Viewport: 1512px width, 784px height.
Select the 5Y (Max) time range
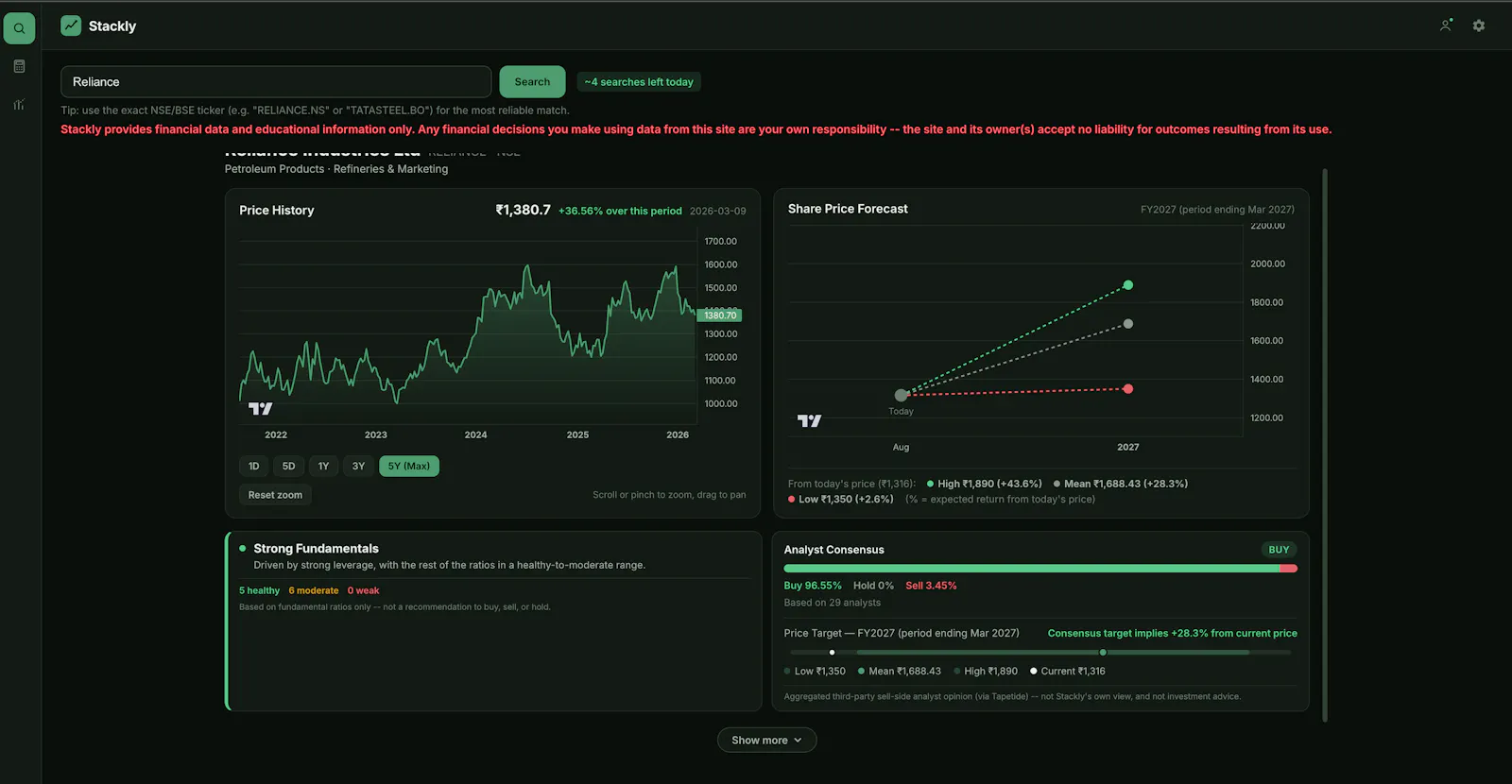(x=409, y=466)
